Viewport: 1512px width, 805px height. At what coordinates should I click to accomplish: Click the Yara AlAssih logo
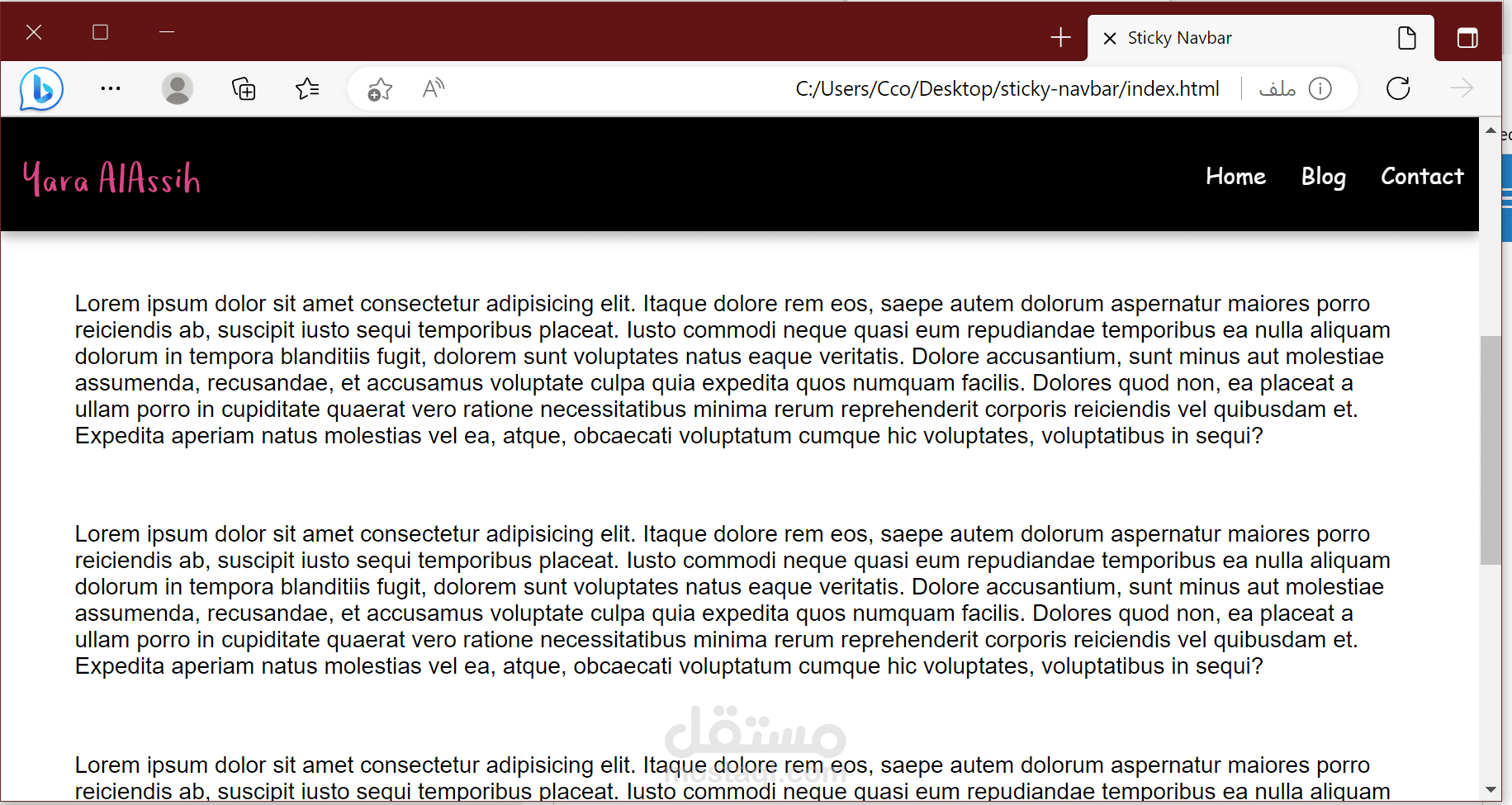tap(111, 178)
